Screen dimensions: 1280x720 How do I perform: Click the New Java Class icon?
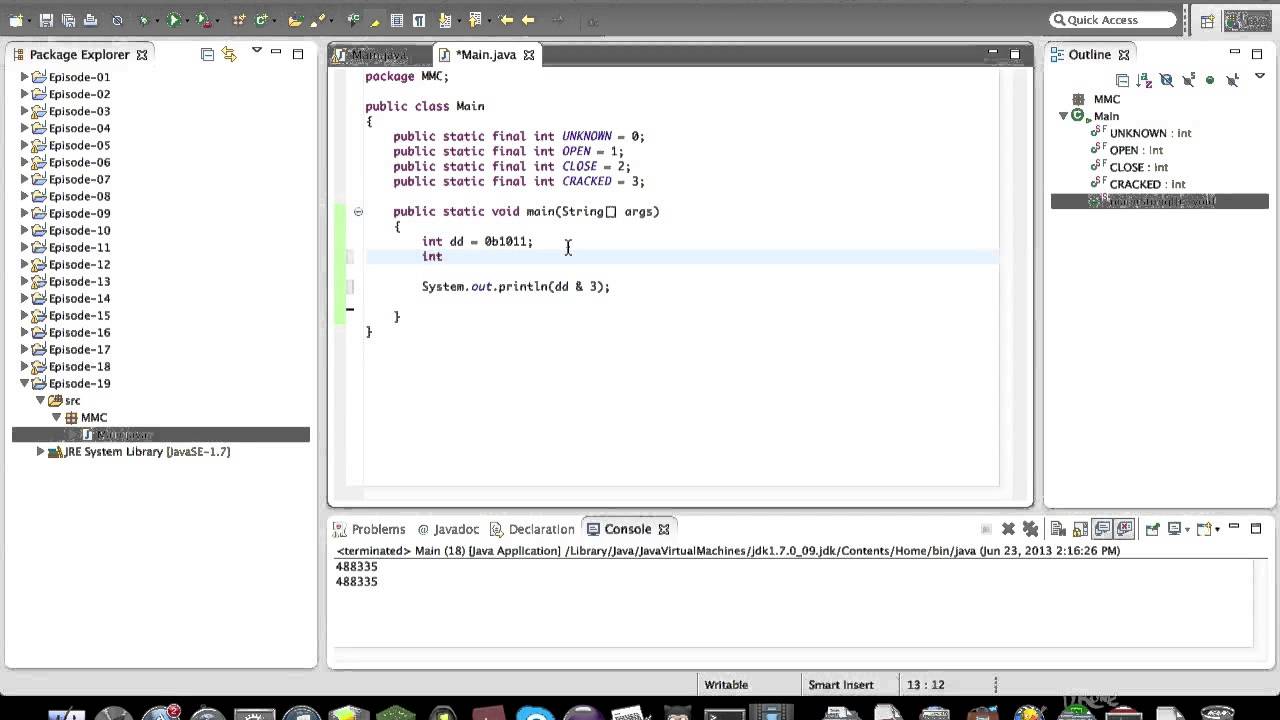(x=262, y=20)
